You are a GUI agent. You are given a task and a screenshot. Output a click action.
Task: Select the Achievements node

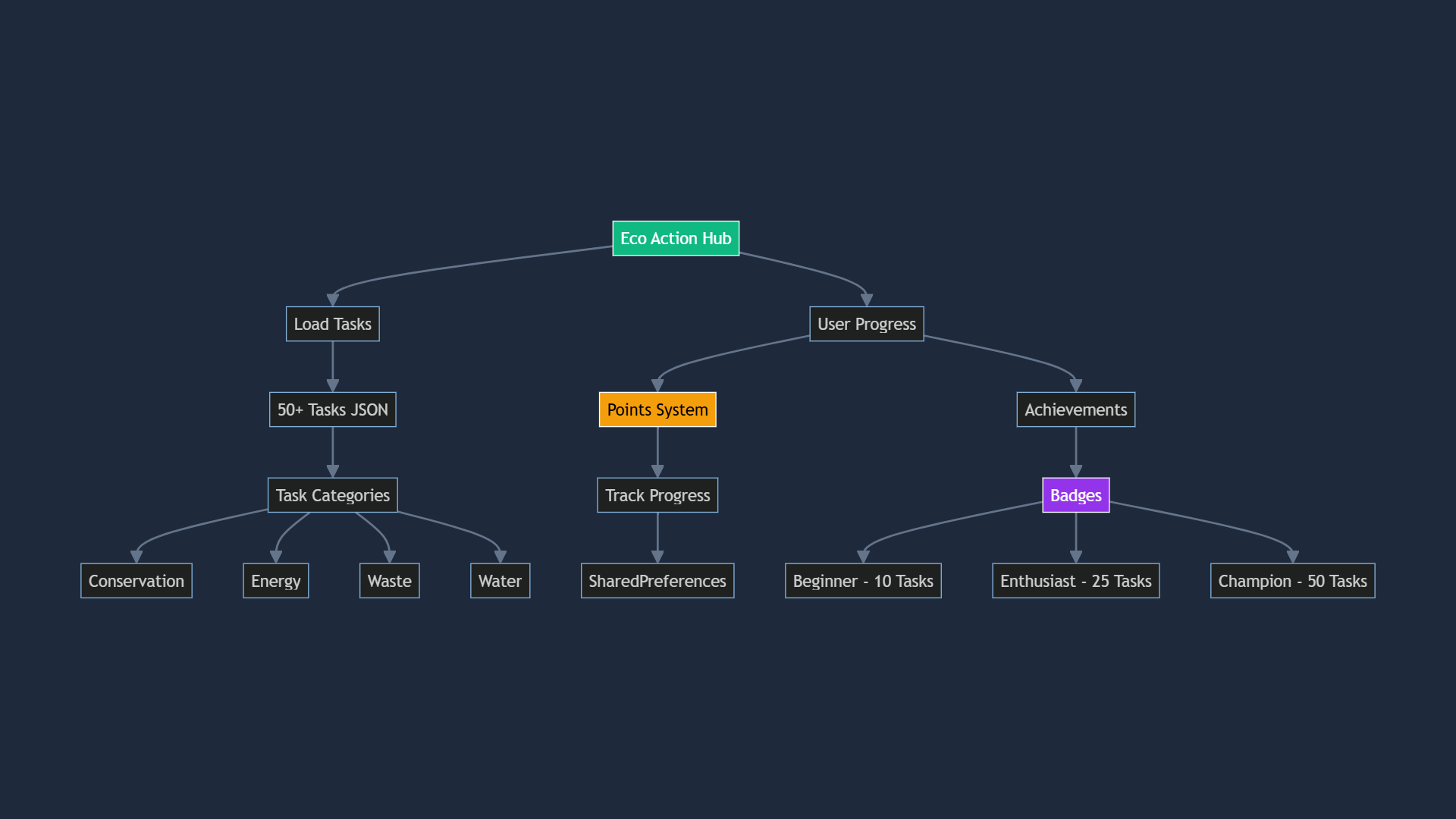[1075, 409]
